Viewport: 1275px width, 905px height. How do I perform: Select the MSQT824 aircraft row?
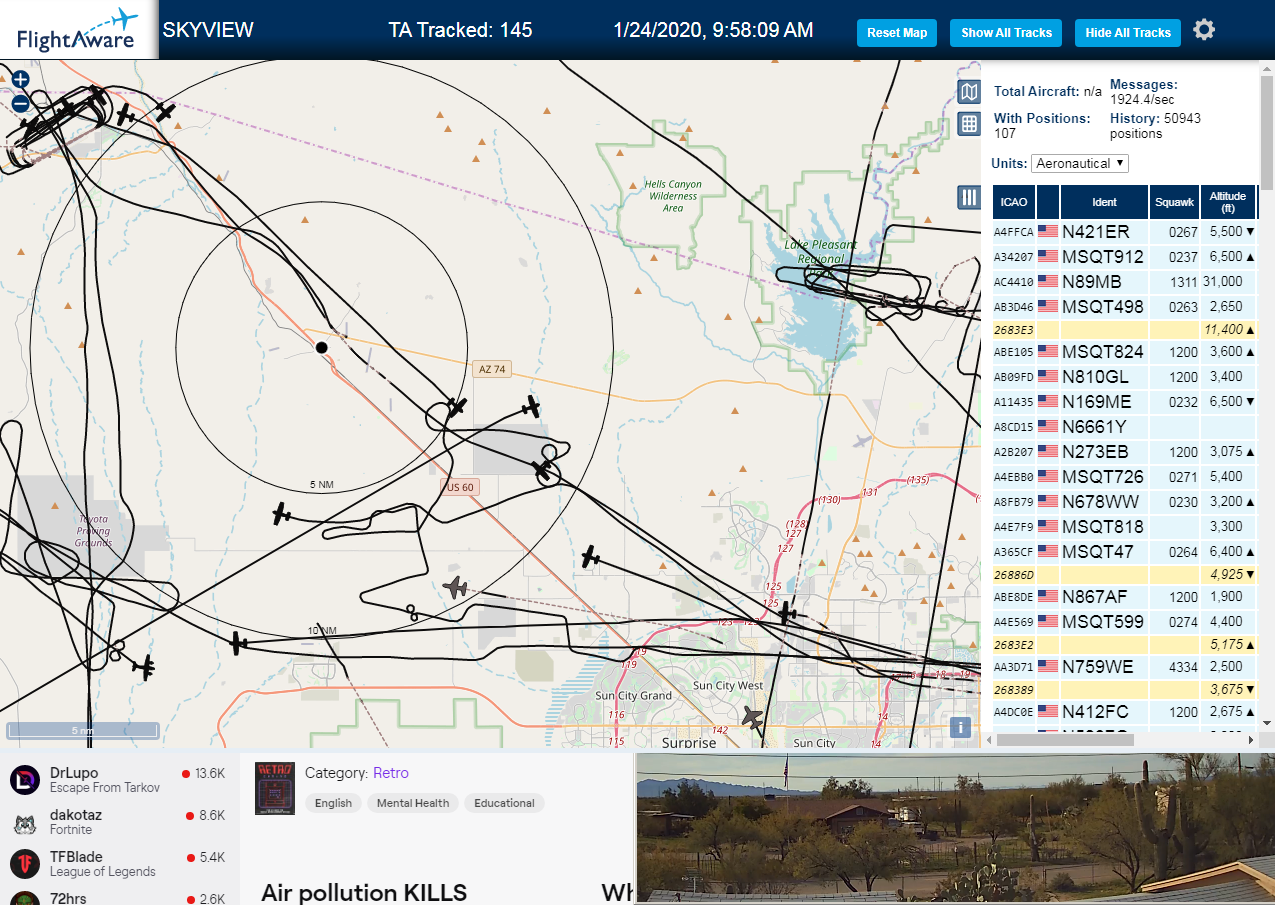tap(1124, 351)
